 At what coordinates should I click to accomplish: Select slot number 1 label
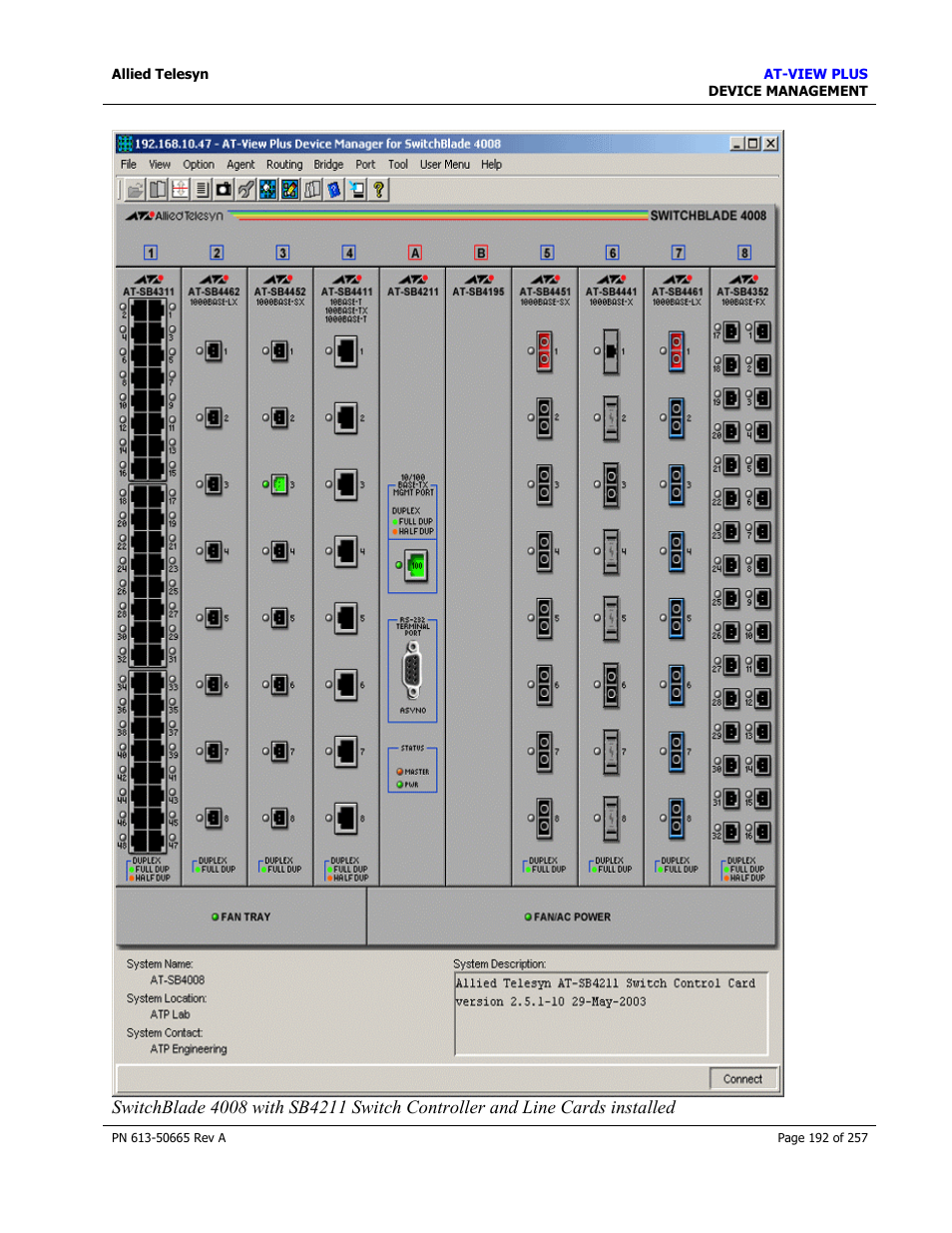click(151, 253)
